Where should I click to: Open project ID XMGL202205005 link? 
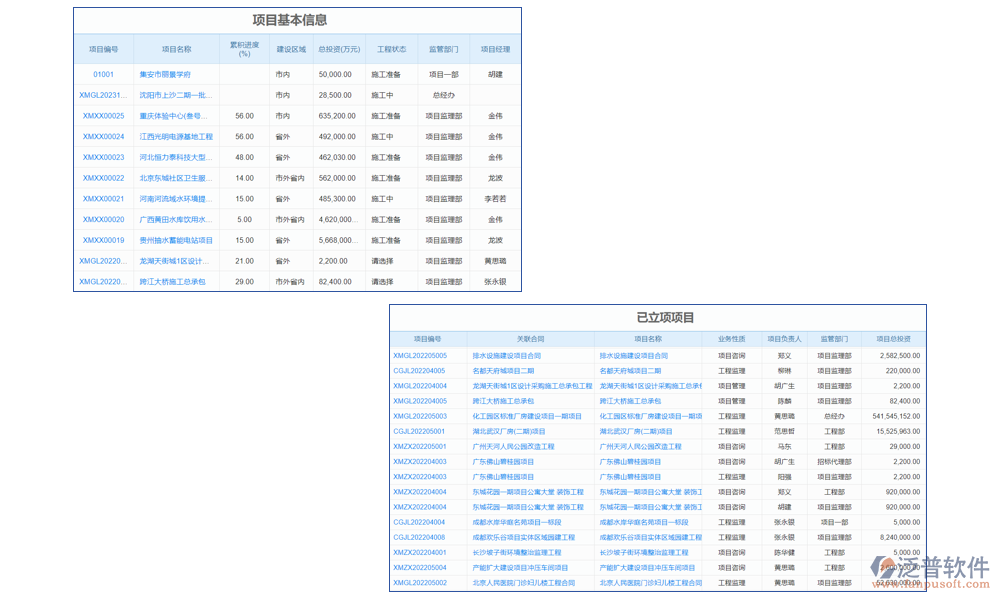tap(420, 355)
